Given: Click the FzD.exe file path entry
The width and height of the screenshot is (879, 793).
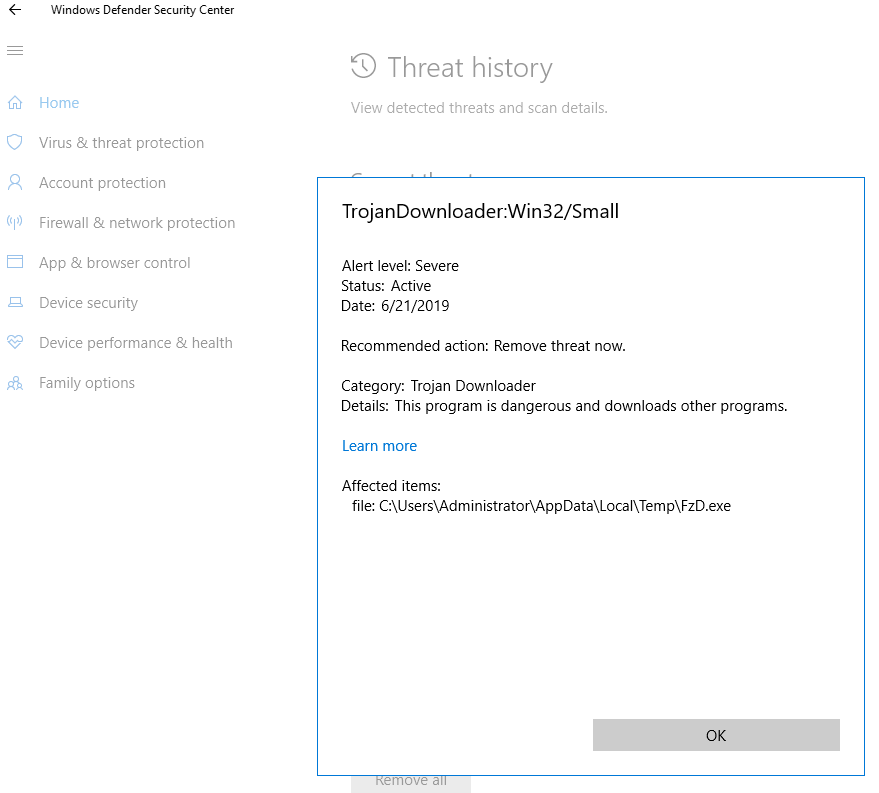Looking at the screenshot, I should coord(543,505).
